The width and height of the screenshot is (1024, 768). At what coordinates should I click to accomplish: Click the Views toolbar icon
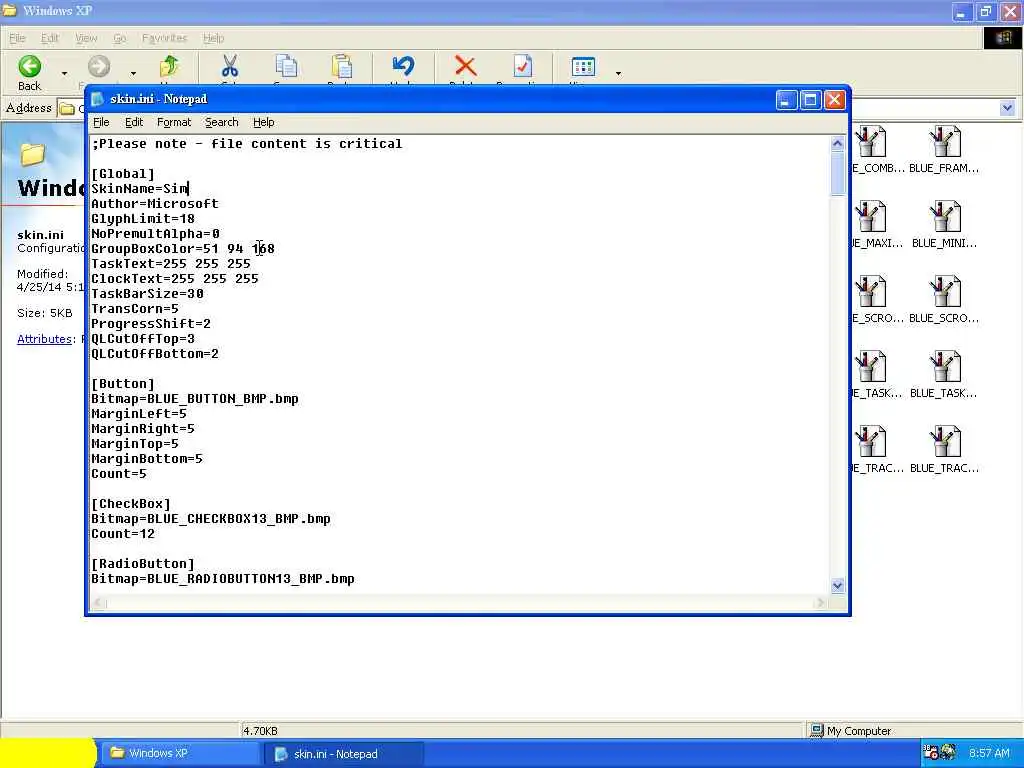[x=583, y=67]
